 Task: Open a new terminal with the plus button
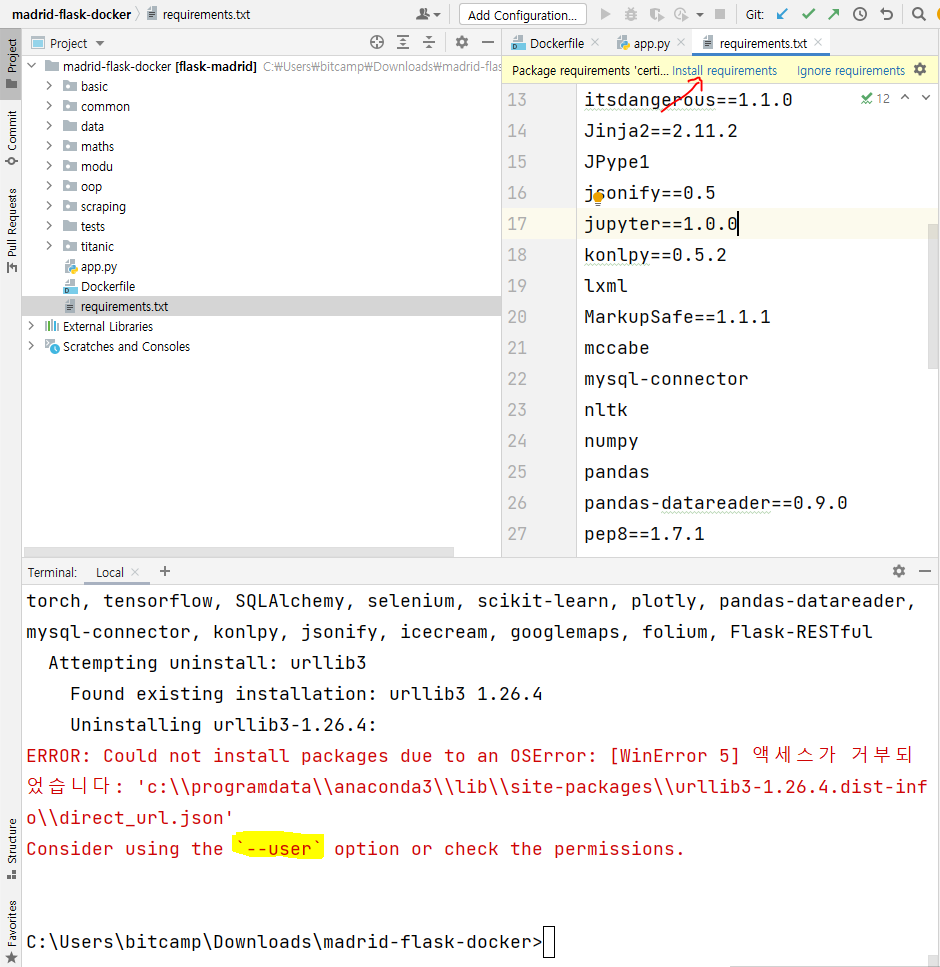click(165, 571)
